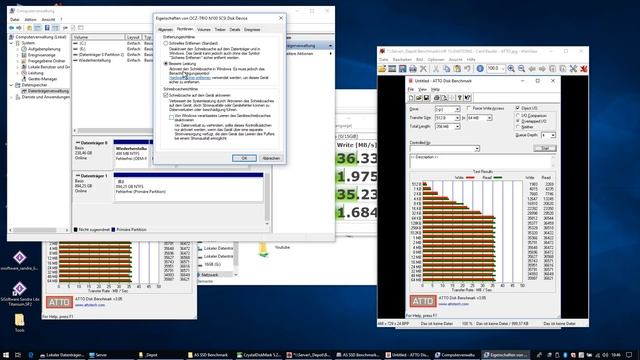This screenshot has height=360, width=640.
Task: Print image via IrfanView printer icon
Action: [413, 69]
